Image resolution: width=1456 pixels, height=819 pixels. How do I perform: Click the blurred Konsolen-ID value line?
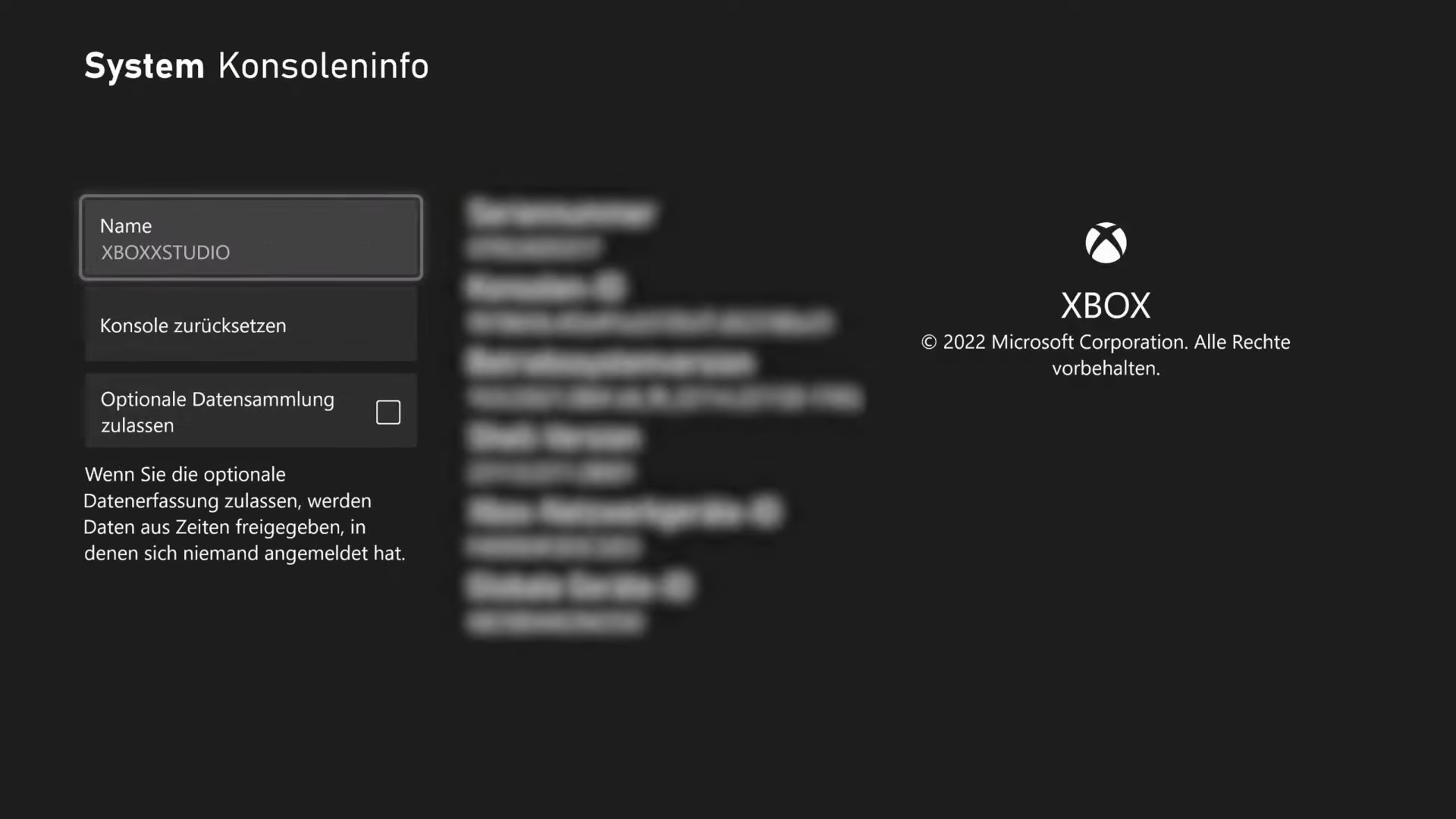click(x=650, y=322)
